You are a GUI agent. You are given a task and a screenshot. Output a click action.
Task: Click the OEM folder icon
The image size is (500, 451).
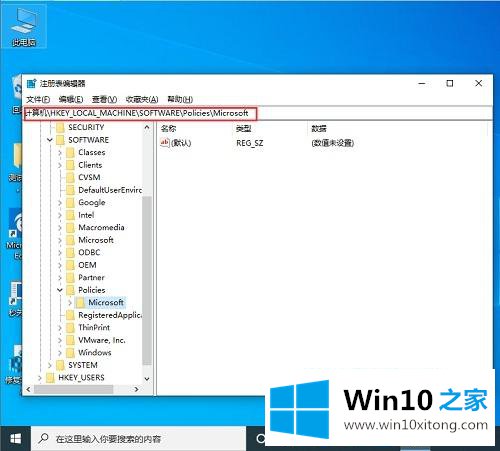coord(70,265)
